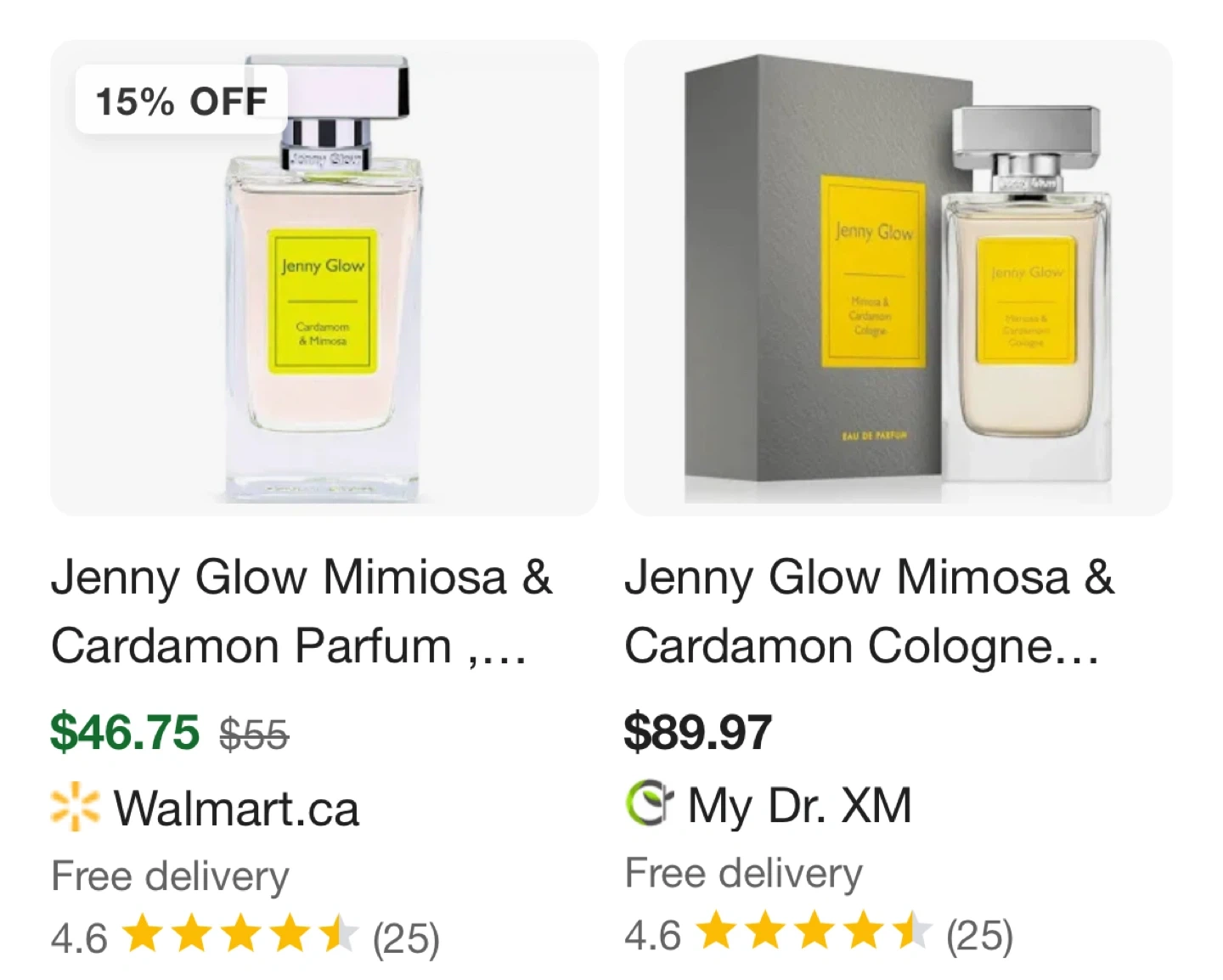1223x980 pixels.
Task: Open the (25) reviews count for My Dr. XM listing
Action: click(979, 935)
